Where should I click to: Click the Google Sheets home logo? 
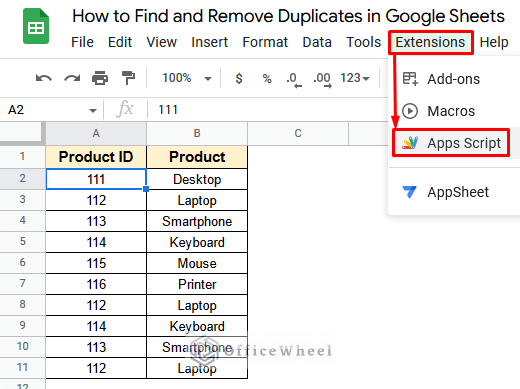coord(36,26)
